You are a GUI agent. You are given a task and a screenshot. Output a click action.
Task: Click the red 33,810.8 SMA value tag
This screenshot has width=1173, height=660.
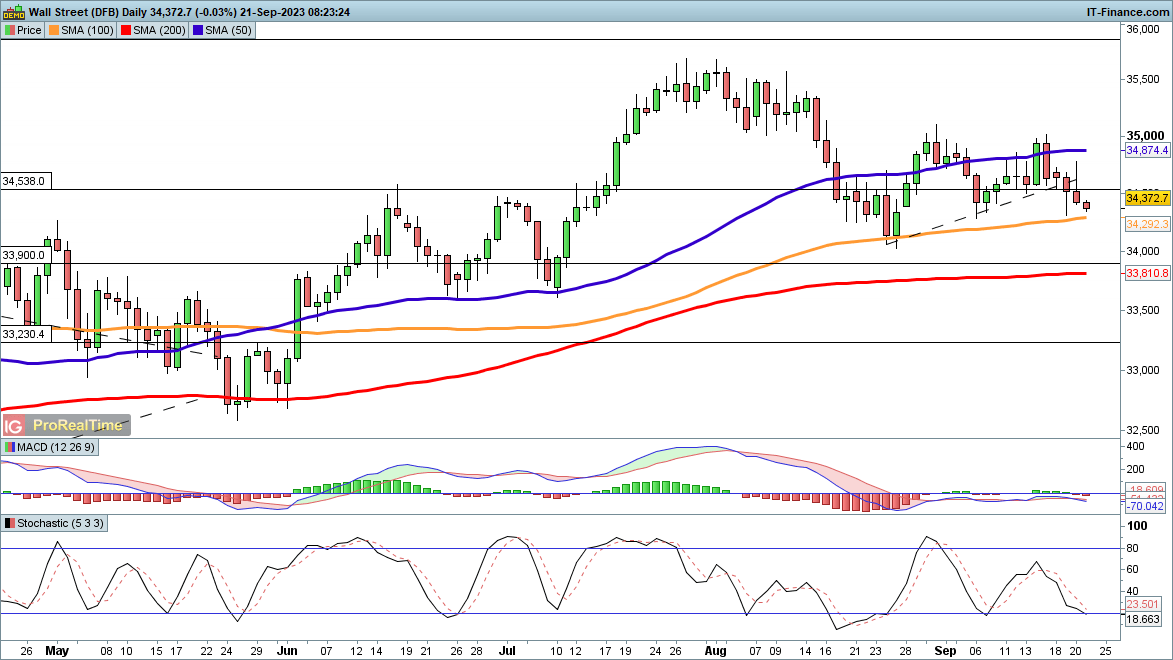pos(1147,273)
